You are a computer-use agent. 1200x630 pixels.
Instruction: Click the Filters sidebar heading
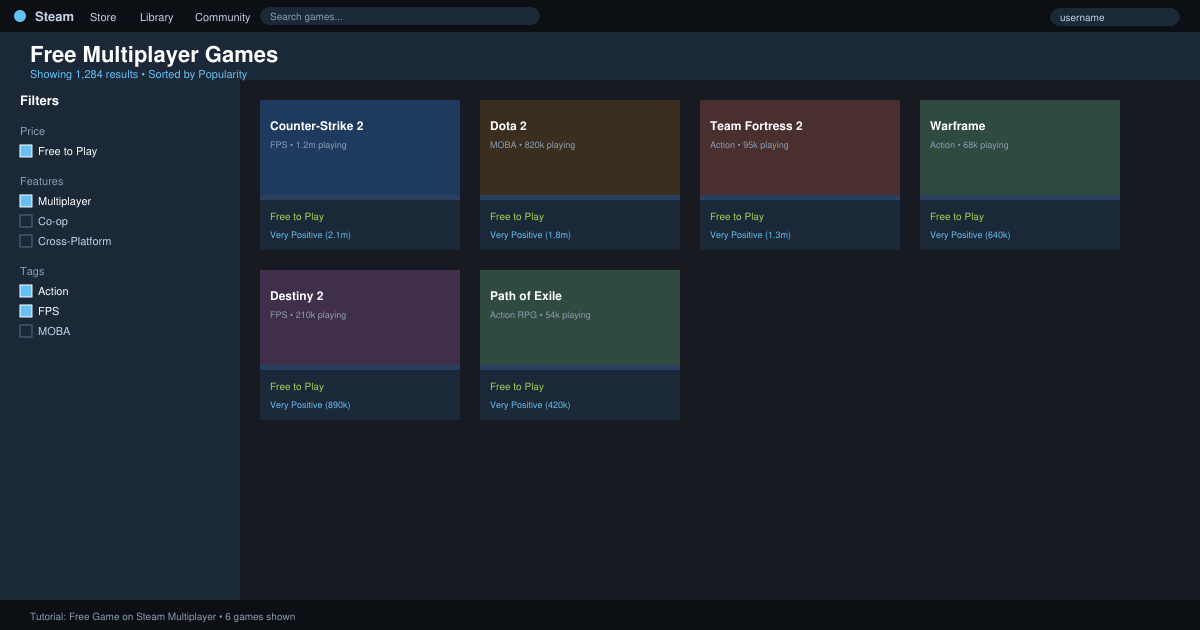click(39, 101)
